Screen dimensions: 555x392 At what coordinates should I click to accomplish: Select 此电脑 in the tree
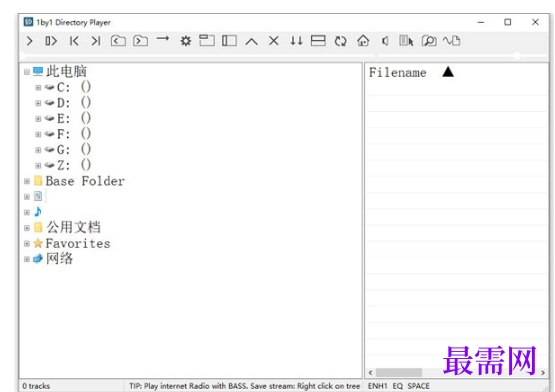point(66,72)
